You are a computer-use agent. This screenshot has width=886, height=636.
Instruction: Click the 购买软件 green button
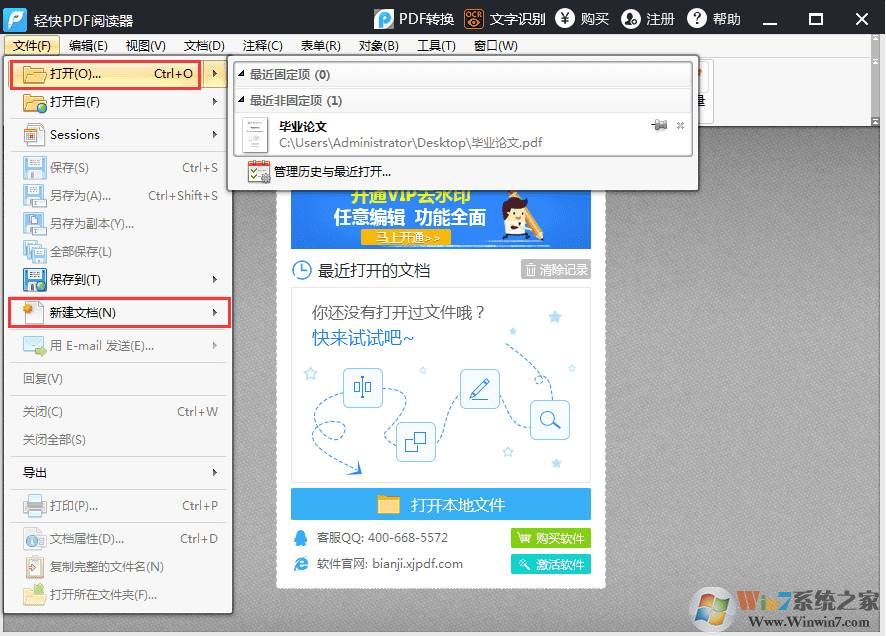pyautogui.click(x=550, y=538)
